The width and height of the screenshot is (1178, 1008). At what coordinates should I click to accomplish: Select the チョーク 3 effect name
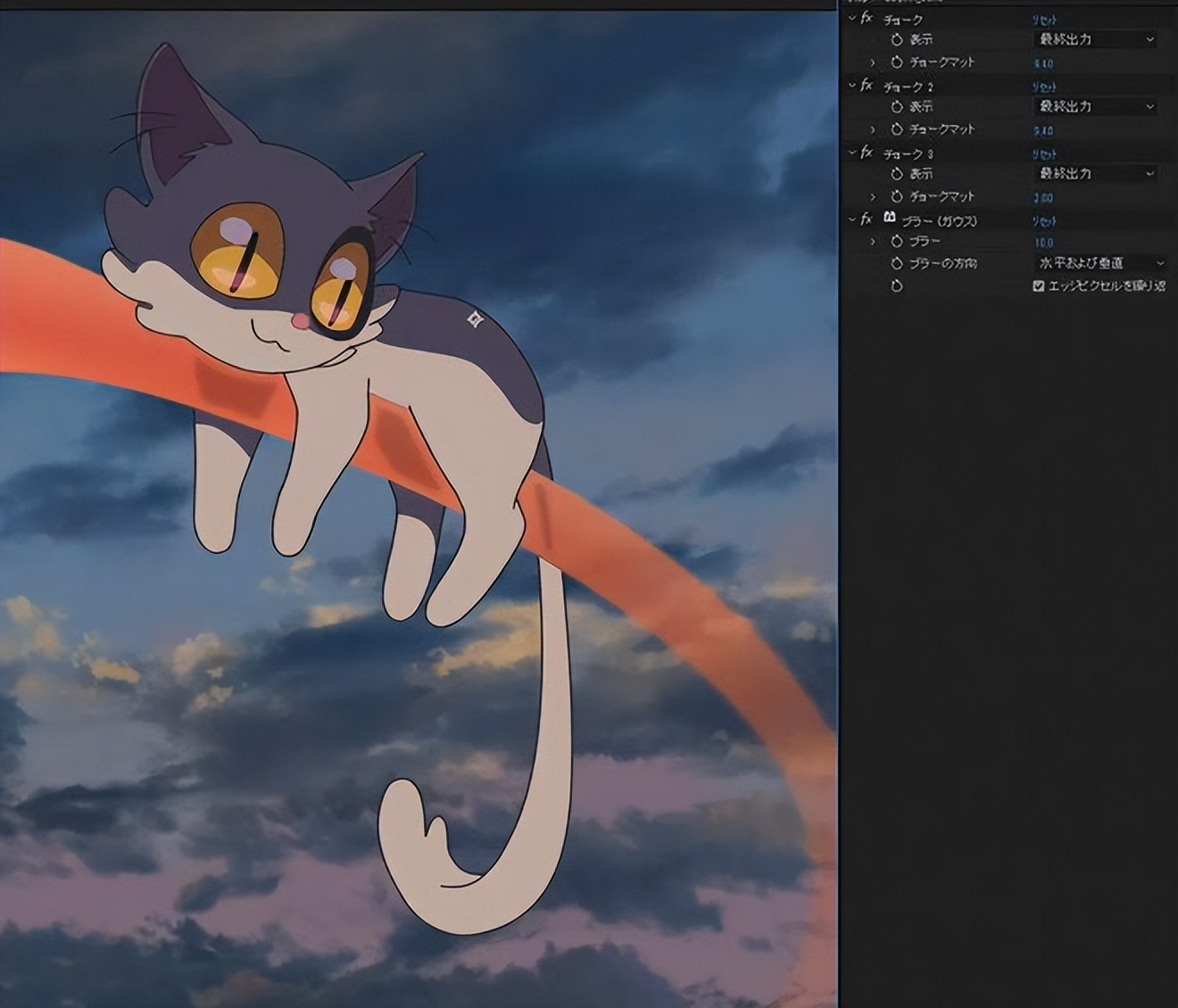(x=908, y=154)
